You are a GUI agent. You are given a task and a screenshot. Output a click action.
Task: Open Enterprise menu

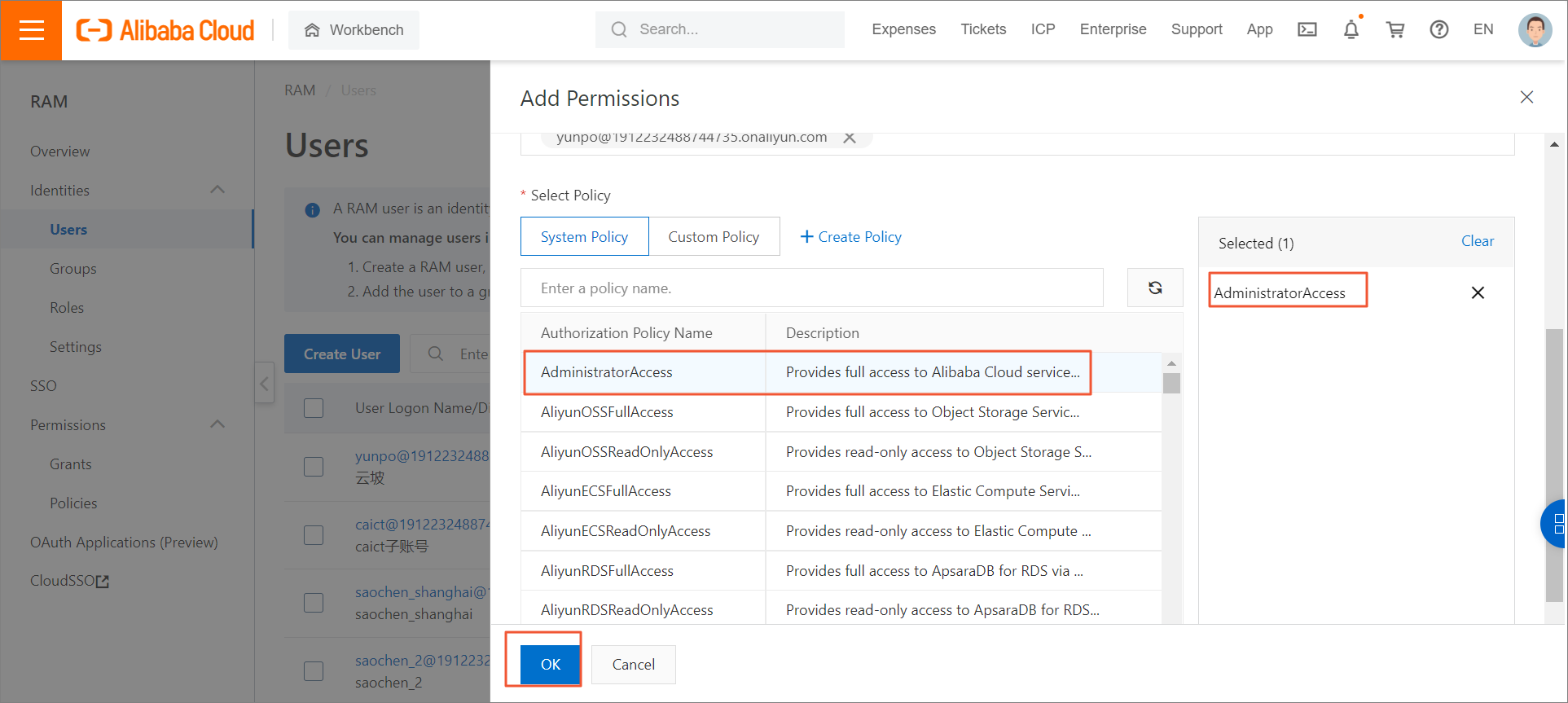tap(1113, 29)
